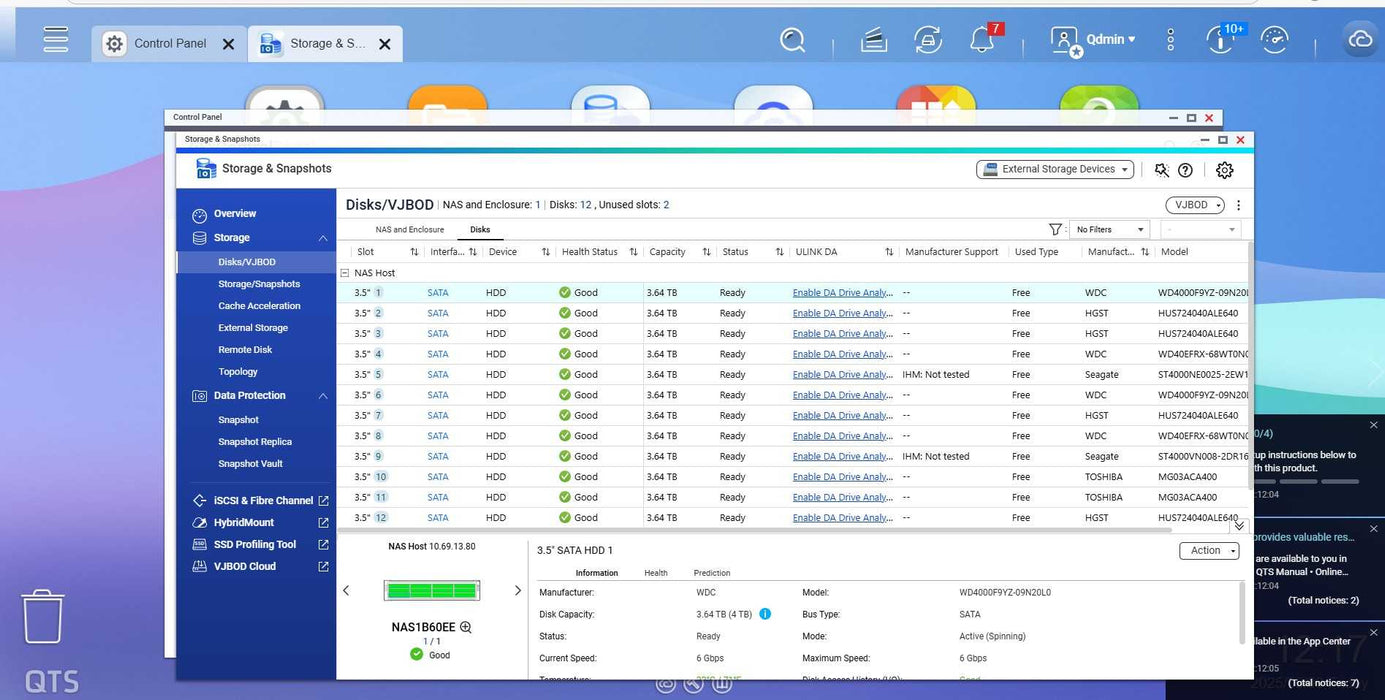Switch to the Disks tab
This screenshot has width=1385, height=700.
[x=480, y=230]
